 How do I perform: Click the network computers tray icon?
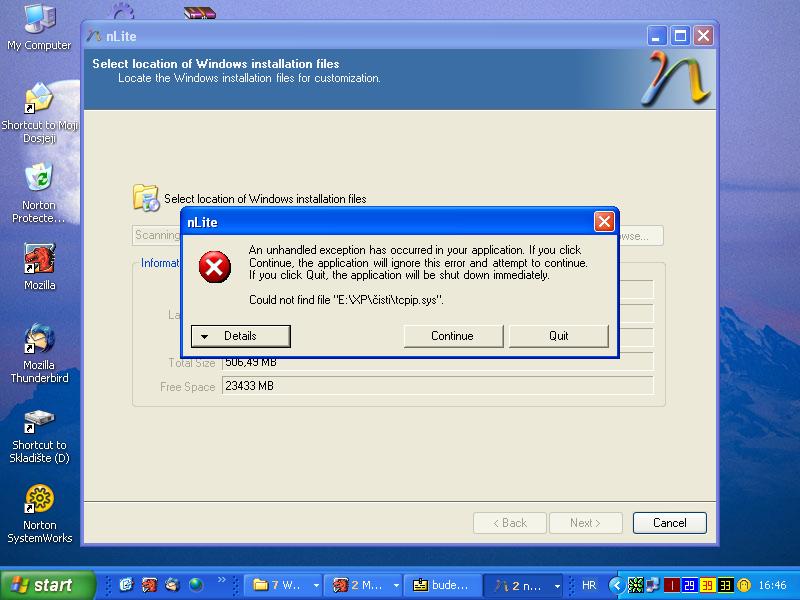[x=654, y=585]
